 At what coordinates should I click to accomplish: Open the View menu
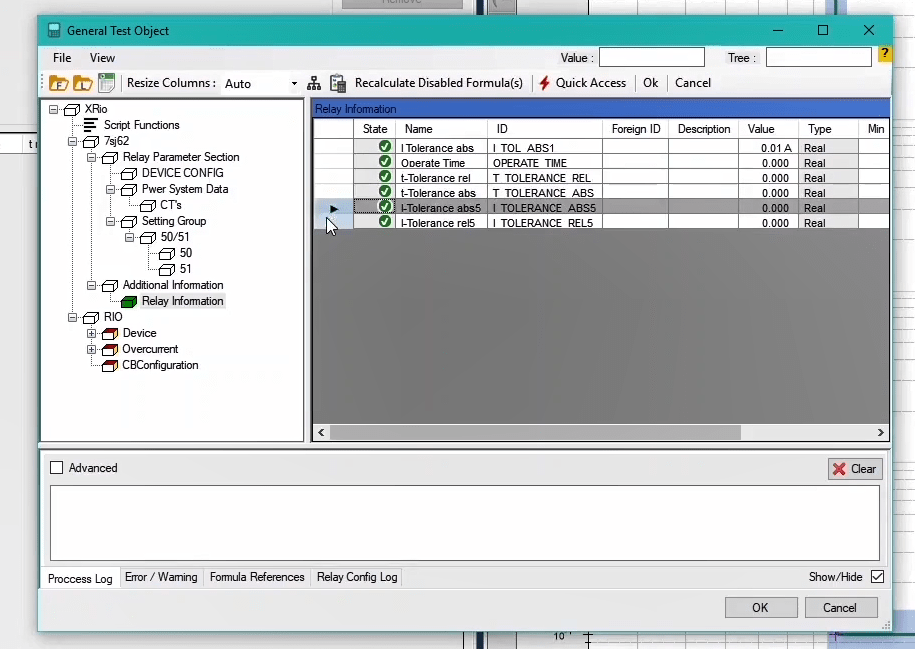(x=102, y=58)
